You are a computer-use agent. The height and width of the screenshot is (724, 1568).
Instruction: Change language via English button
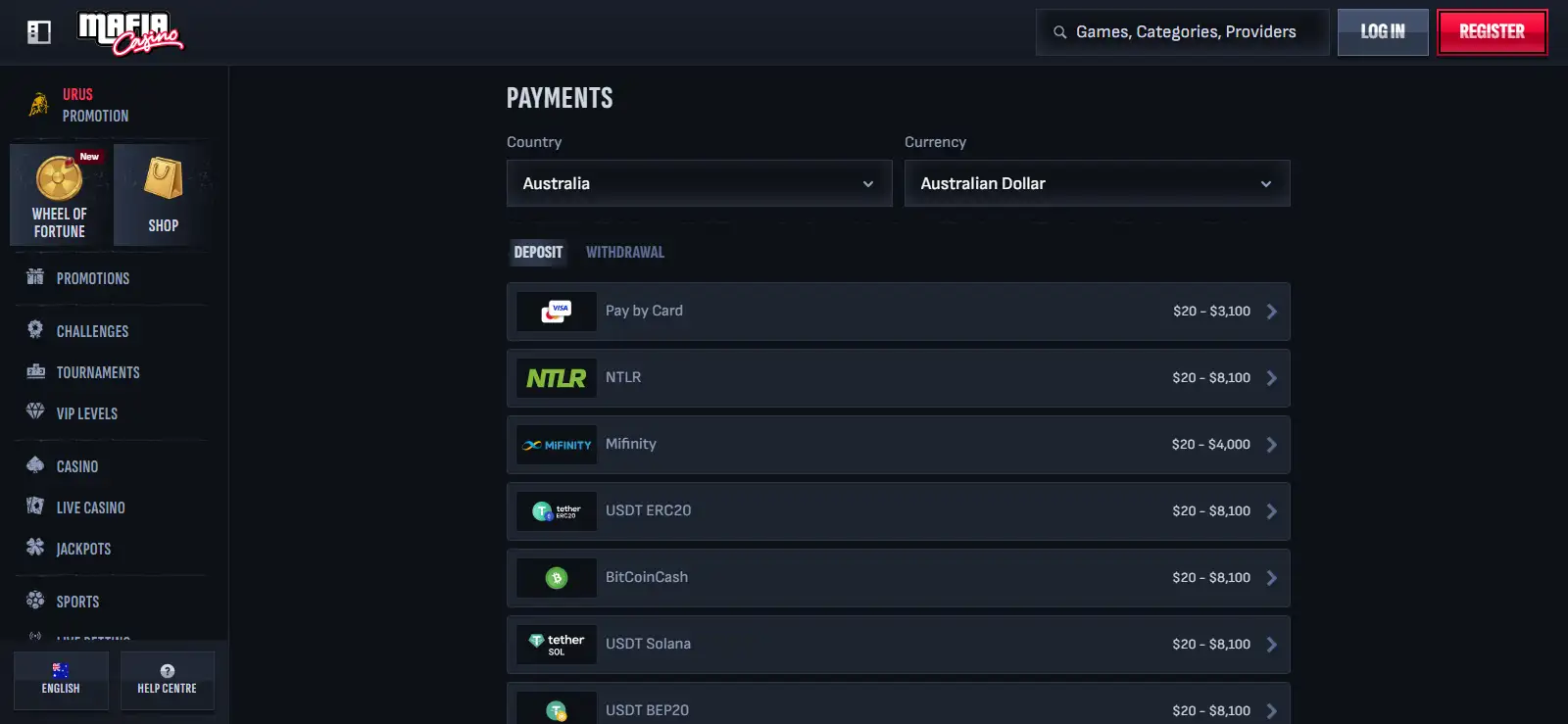pyautogui.click(x=61, y=680)
